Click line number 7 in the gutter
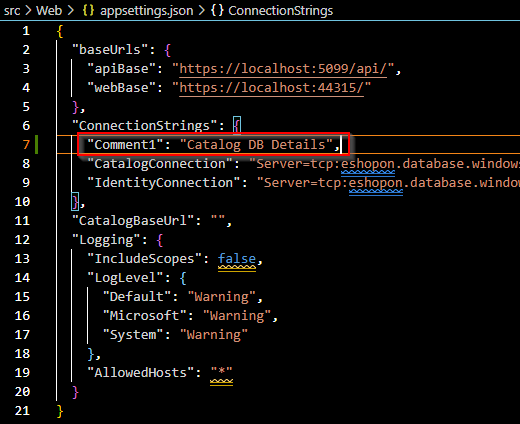The width and height of the screenshot is (520, 424). [x=26, y=145]
